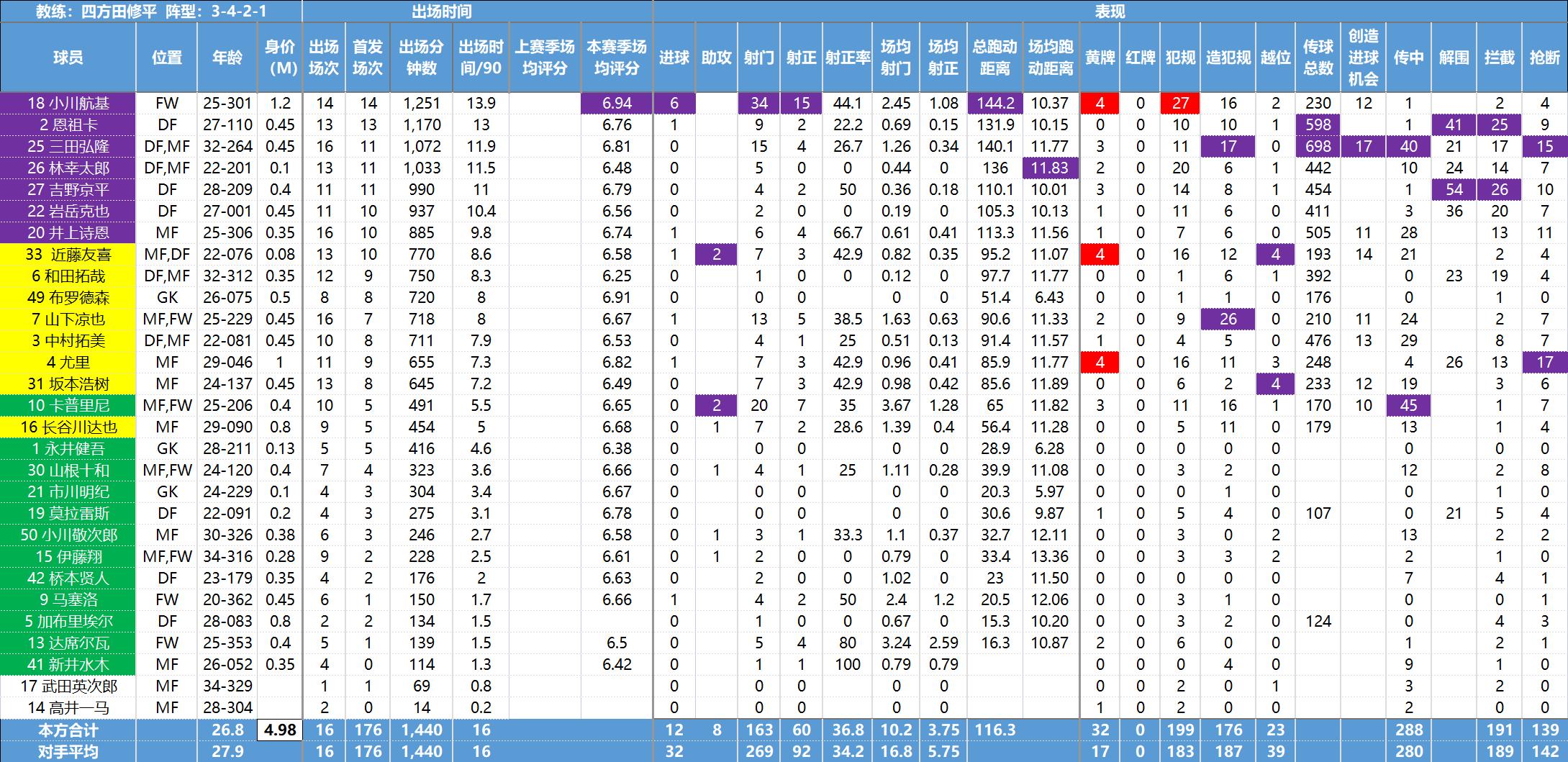Select player name 22 岩岳克也

(68, 211)
